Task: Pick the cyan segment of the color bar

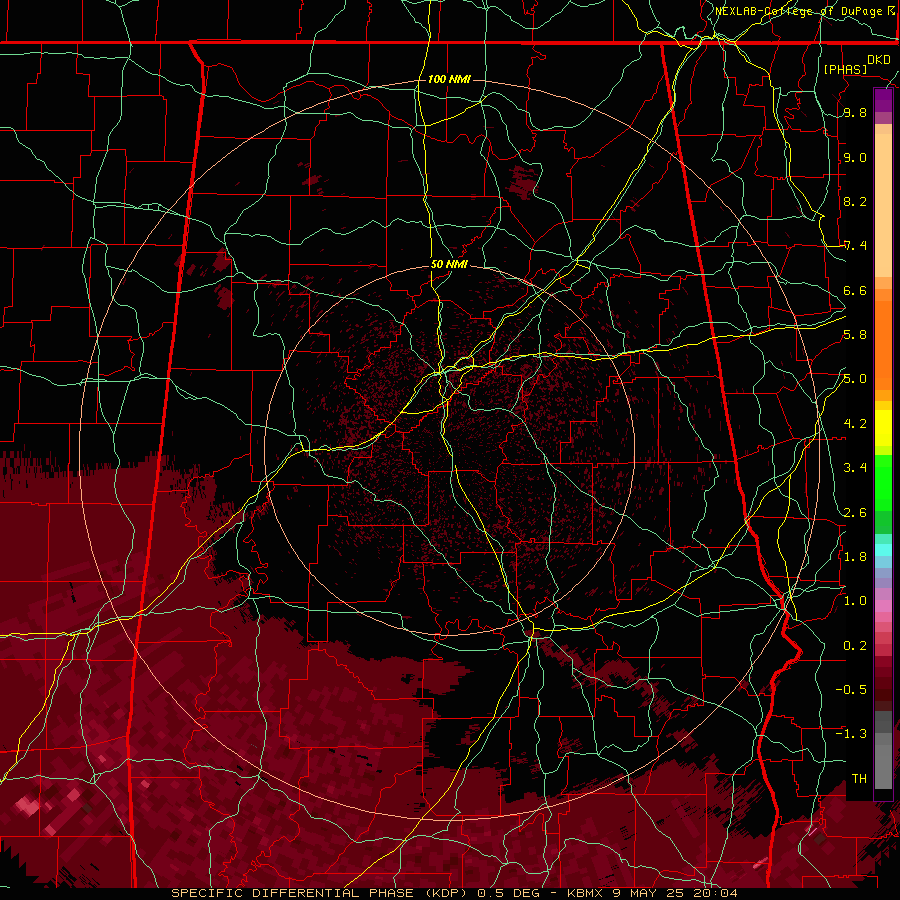Action: click(883, 549)
